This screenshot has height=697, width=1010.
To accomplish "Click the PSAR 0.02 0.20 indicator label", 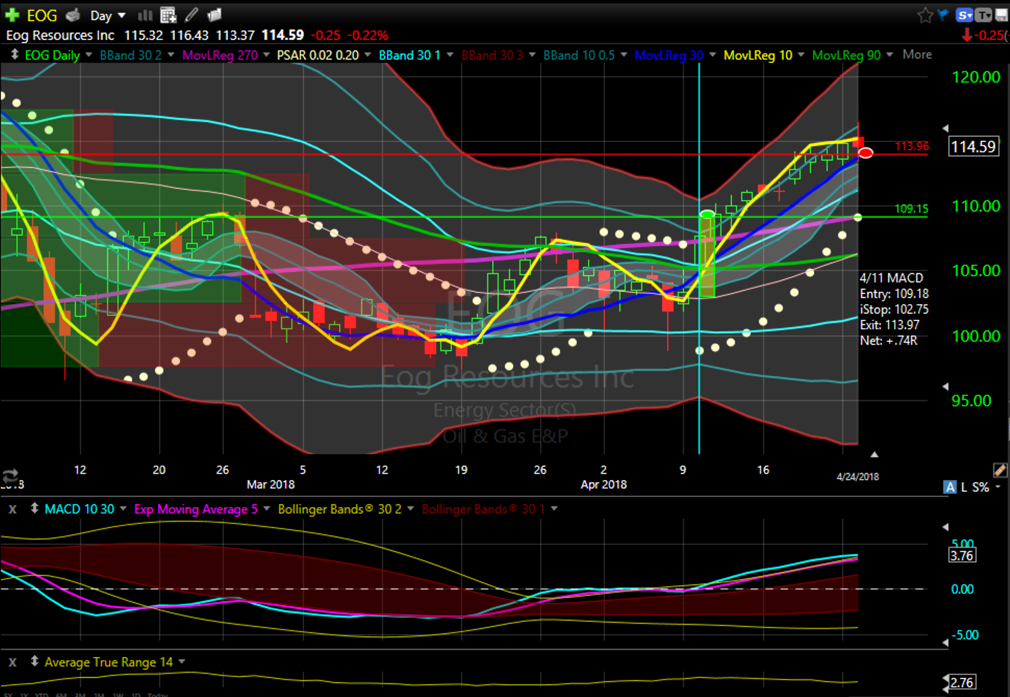I will point(318,55).
